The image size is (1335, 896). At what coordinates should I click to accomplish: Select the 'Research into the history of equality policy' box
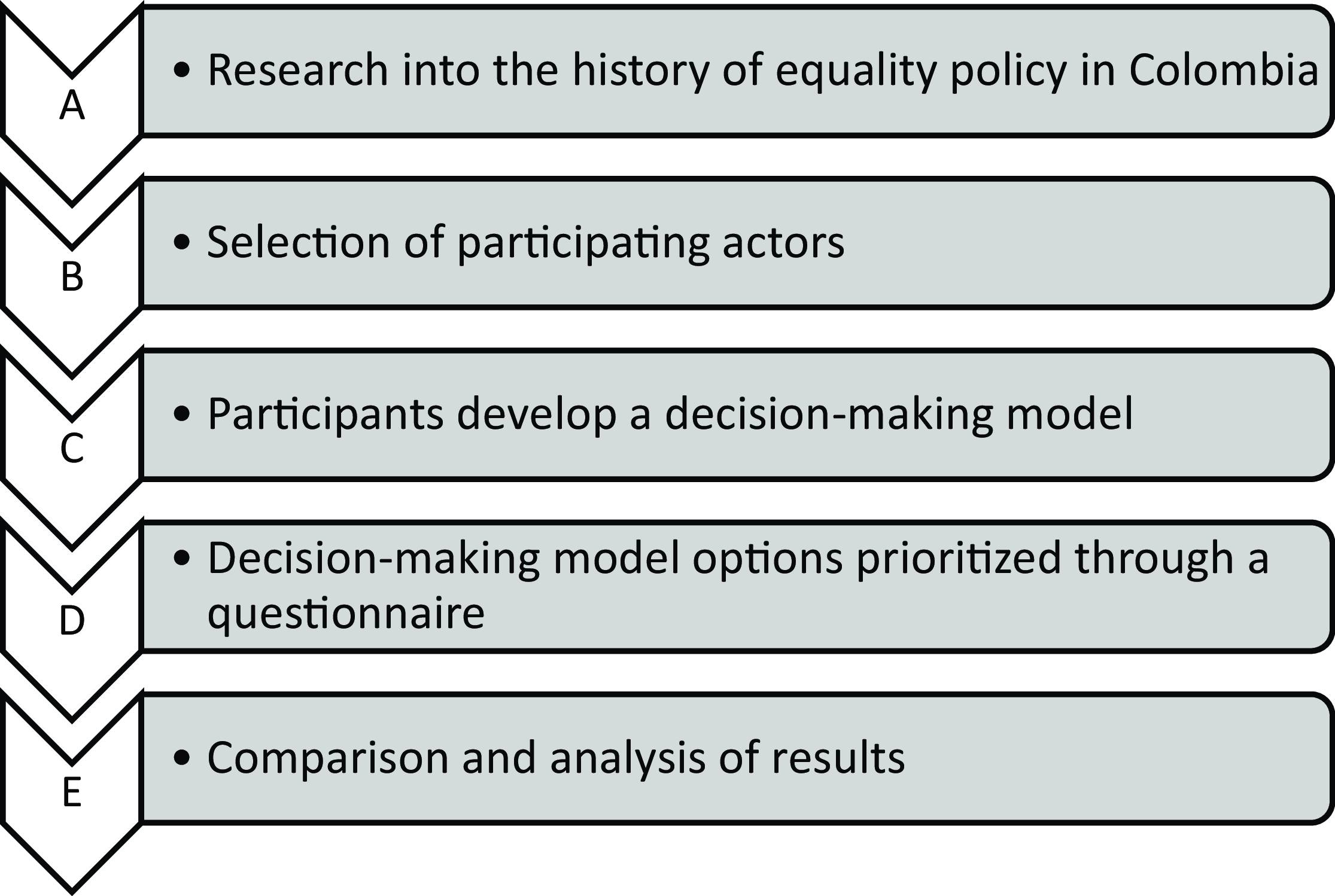[x=737, y=71]
